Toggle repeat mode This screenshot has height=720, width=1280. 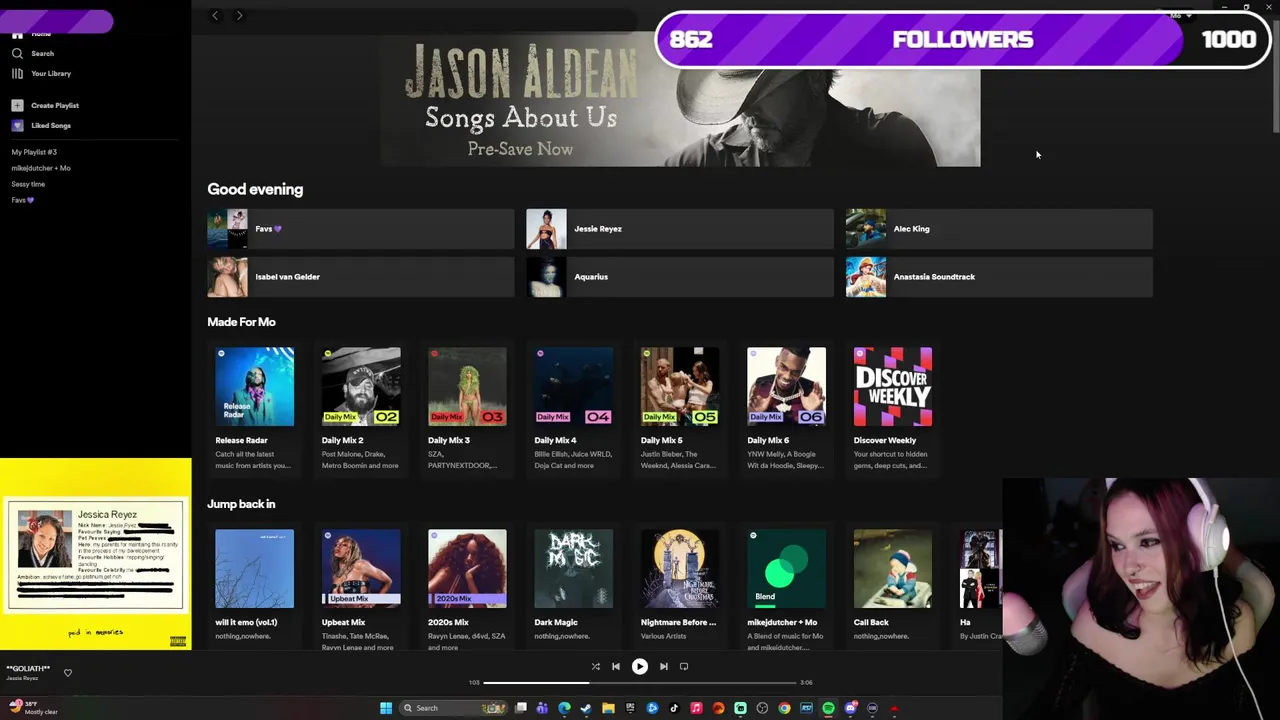pos(684,666)
